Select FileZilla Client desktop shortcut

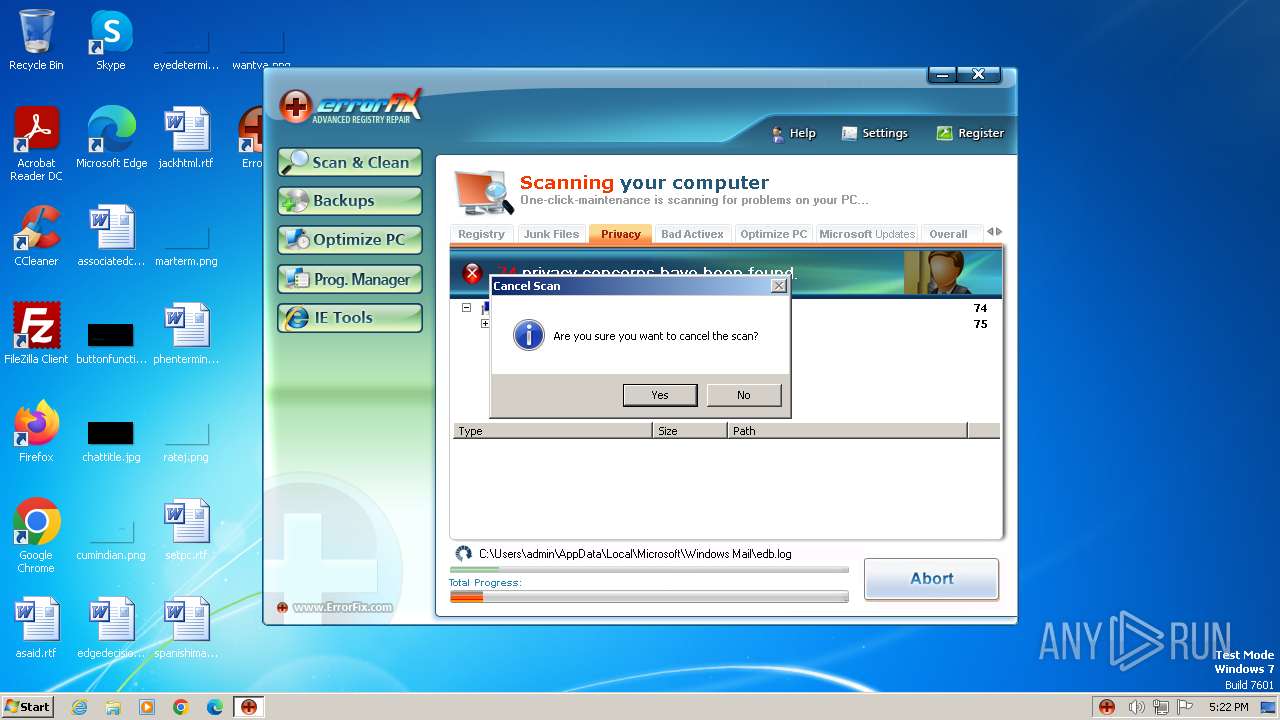36,334
